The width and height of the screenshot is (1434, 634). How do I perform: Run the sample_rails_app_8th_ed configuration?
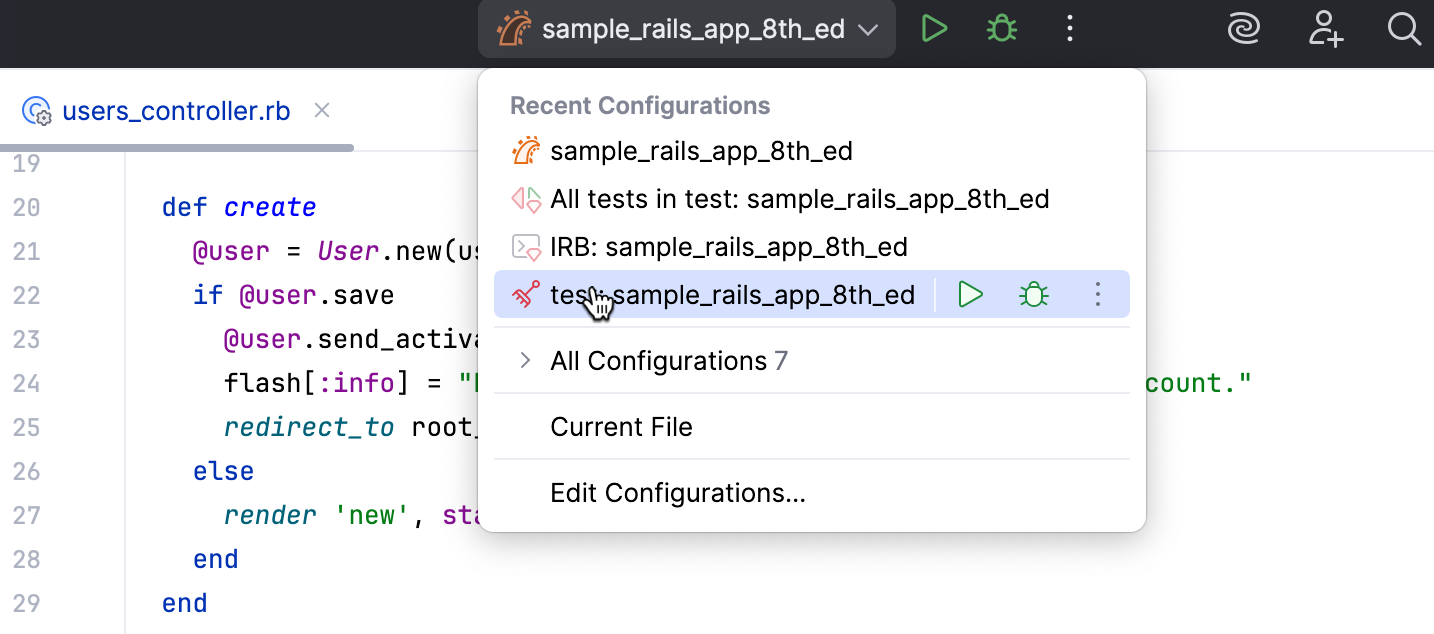933,28
